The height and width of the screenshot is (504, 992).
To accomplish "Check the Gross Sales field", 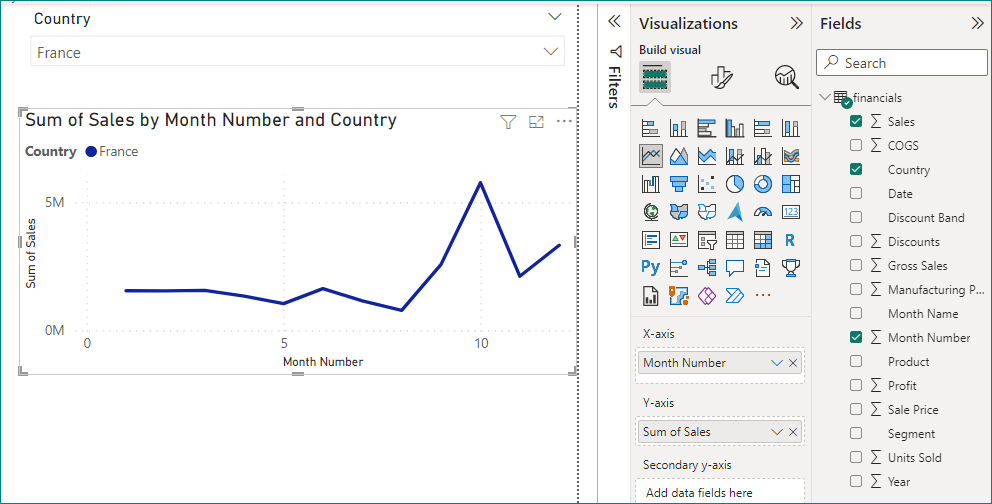I will (x=856, y=266).
